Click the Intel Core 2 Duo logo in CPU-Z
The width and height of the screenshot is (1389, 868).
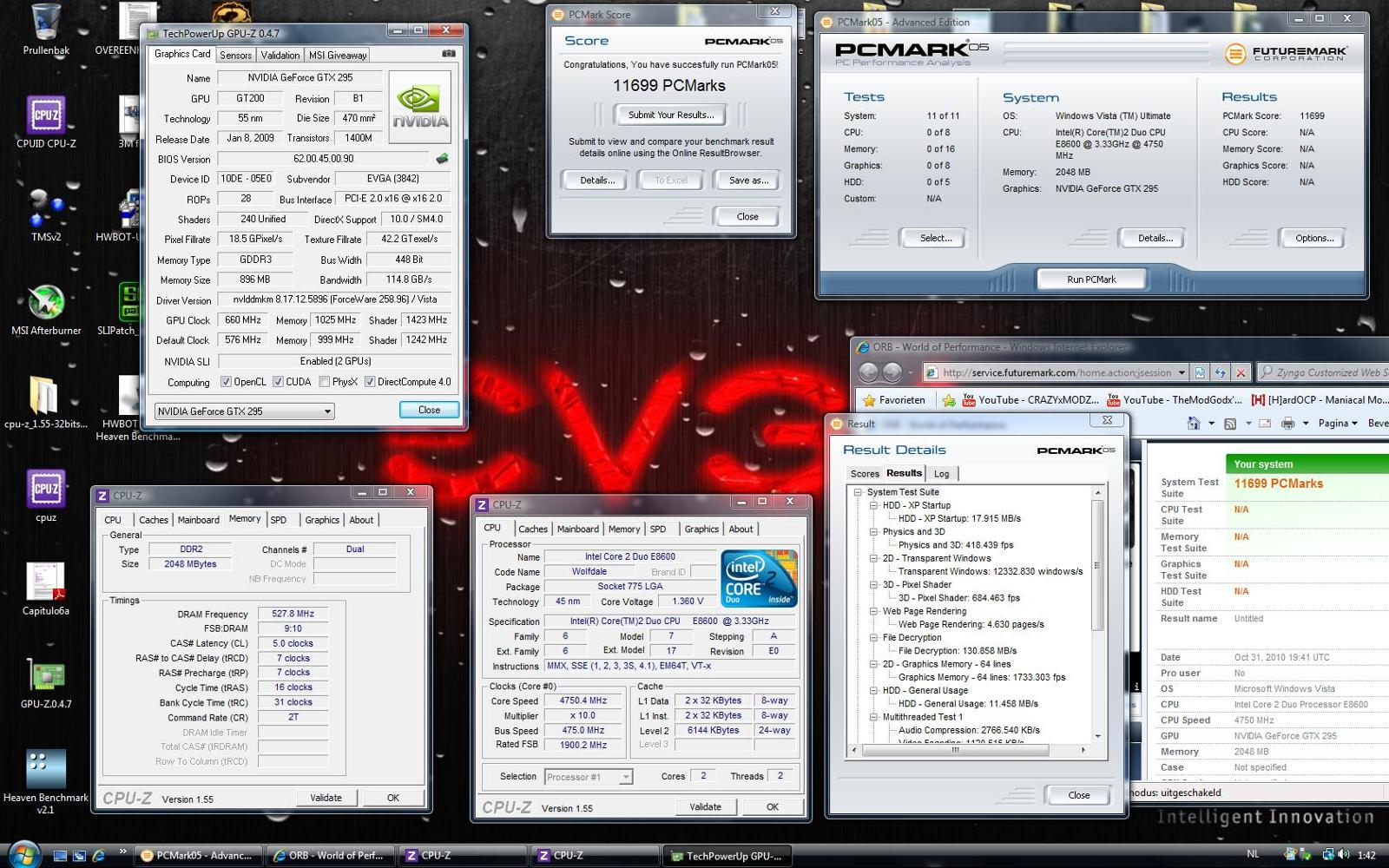coord(759,579)
